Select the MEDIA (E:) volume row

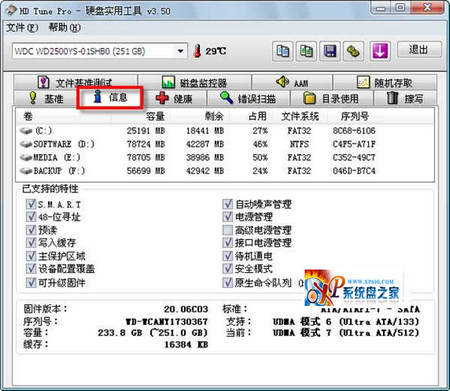coord(225,157)
